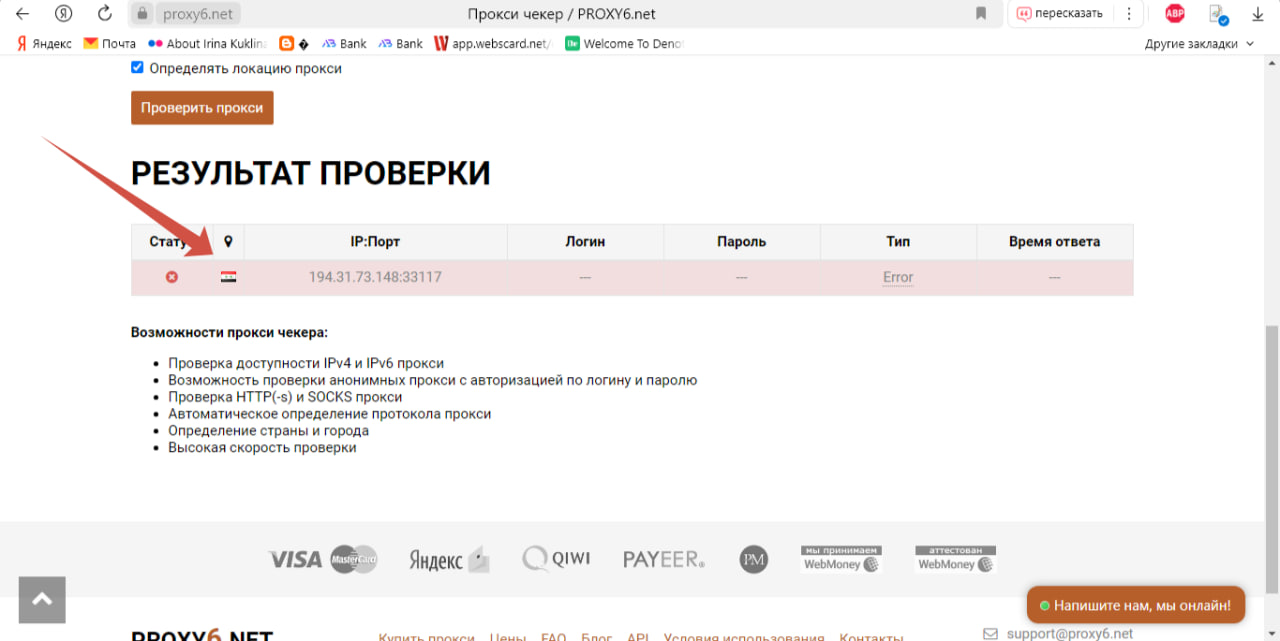
Task: Click the PM Perfect Money logo
Action: point(754,559)
